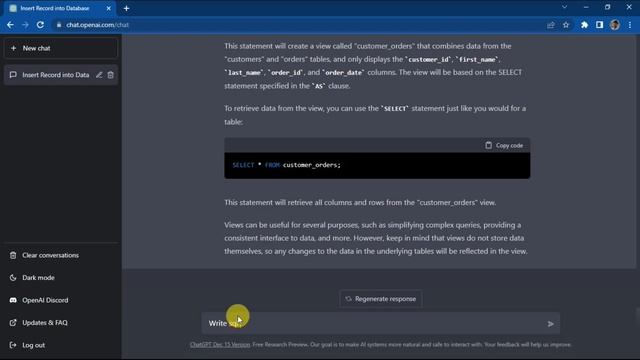Open the Chrome three-dot menu

pos(630,25)
